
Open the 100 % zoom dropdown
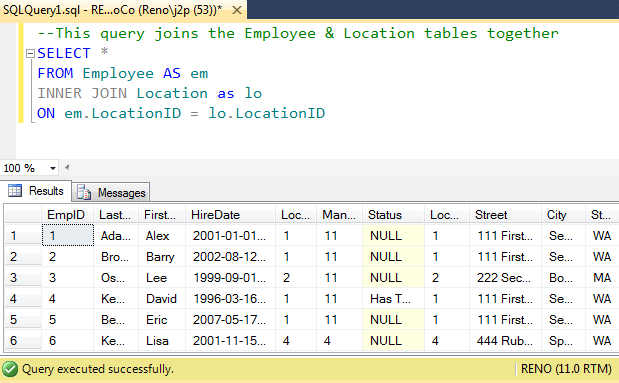[x=53, y=168]
